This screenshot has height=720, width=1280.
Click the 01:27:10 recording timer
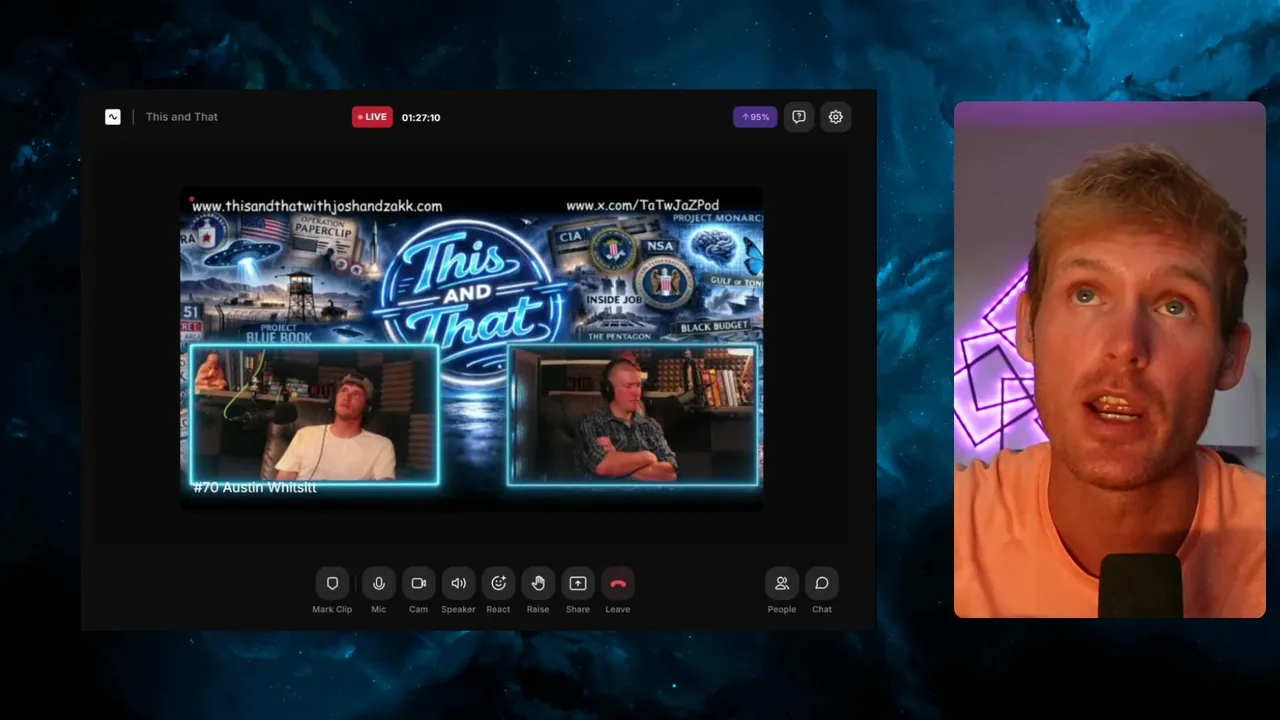[421, 117]
